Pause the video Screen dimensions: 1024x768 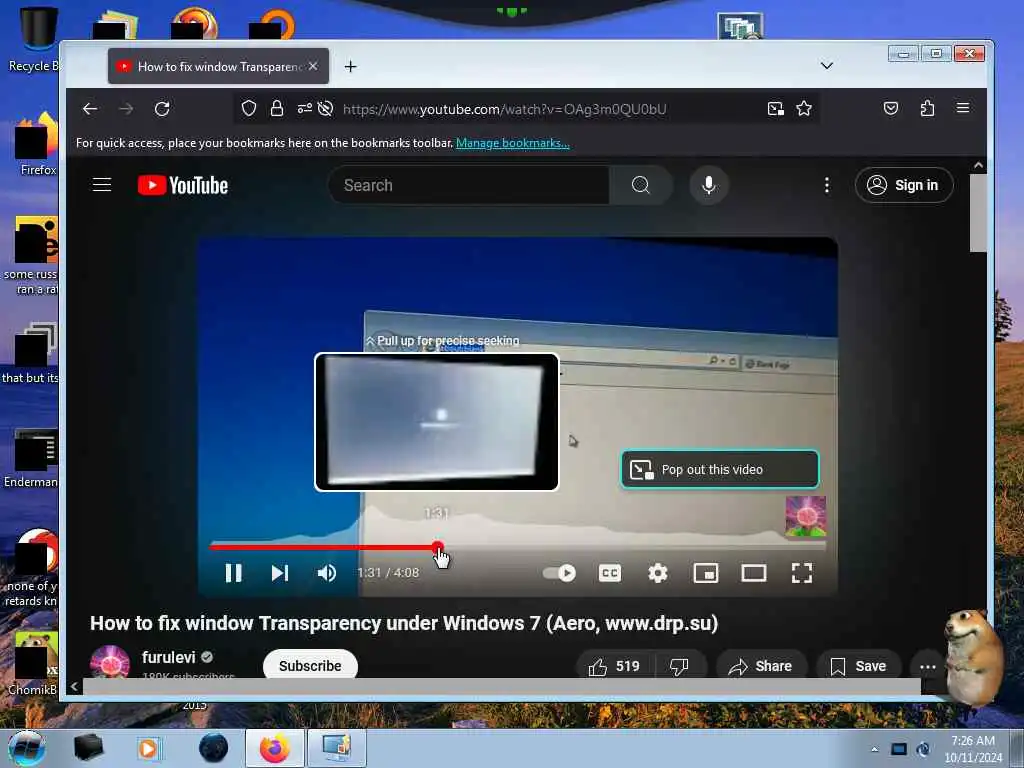pyautogui.click(x=233, y=573)
